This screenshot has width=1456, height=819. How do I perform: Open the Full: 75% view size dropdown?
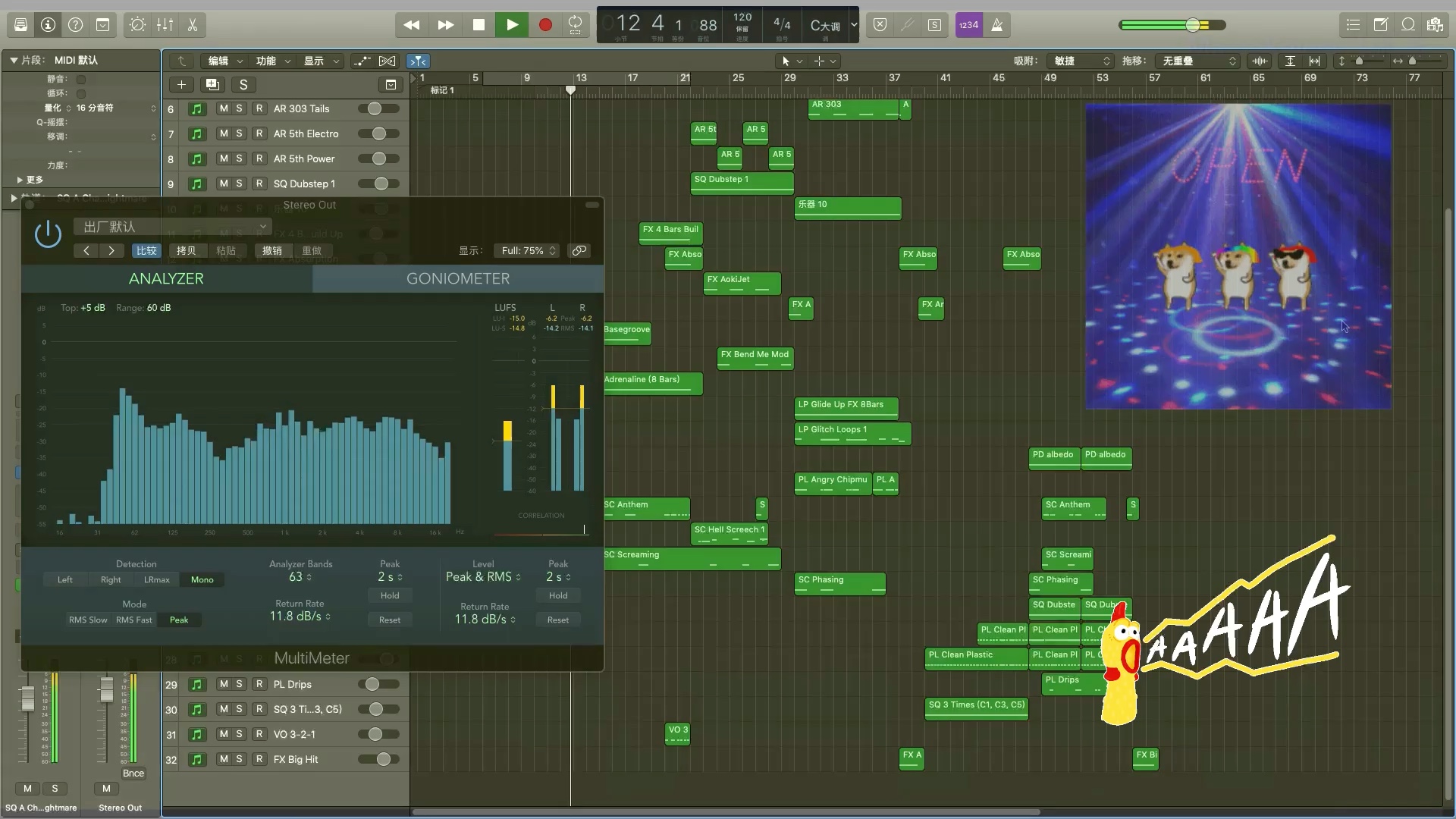click(x=527, y=250)
